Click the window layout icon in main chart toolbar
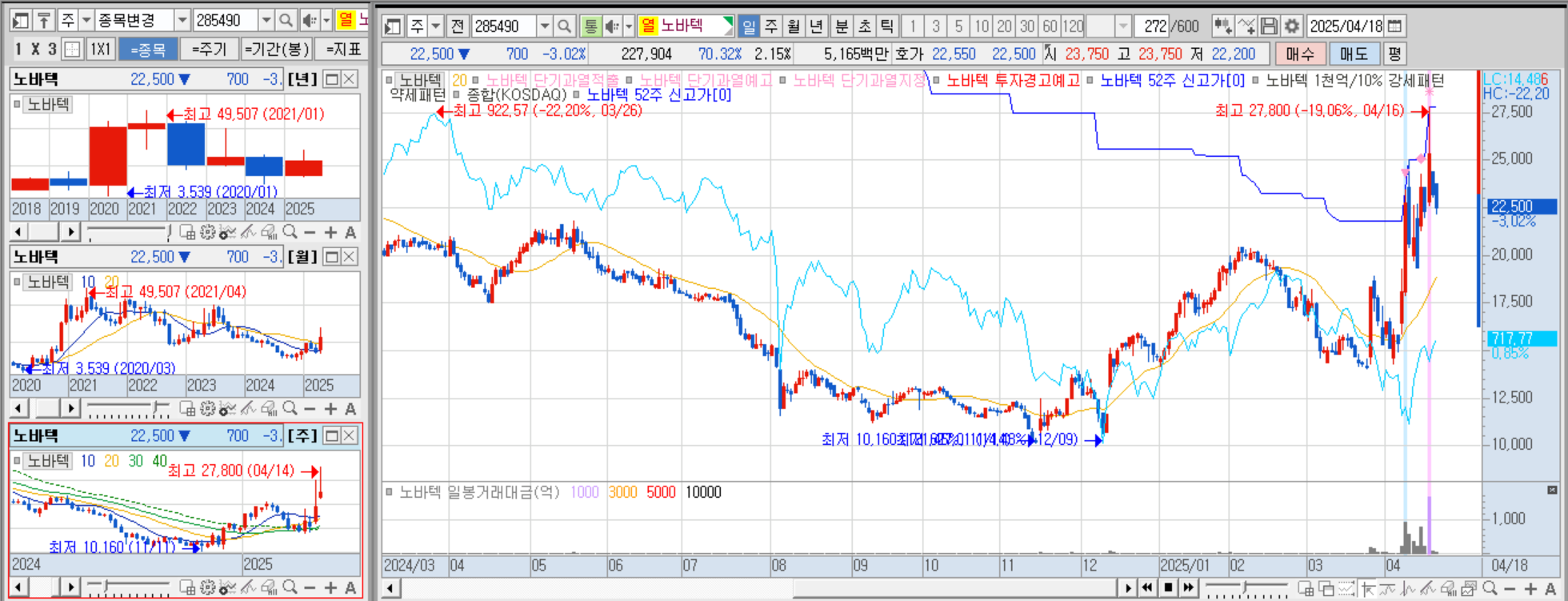 click(393, 26)
